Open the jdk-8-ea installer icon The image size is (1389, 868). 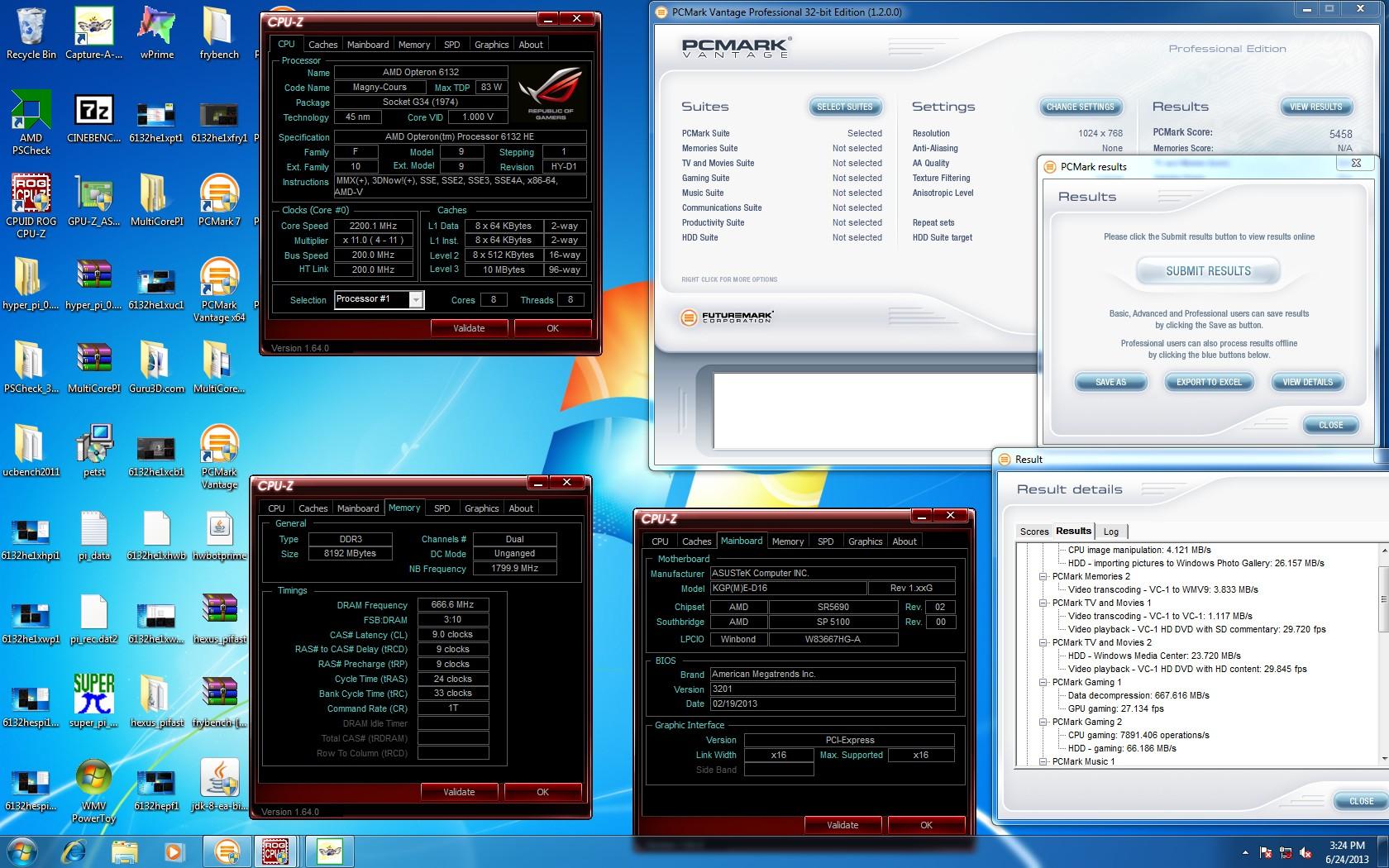(x=219, y=785)
